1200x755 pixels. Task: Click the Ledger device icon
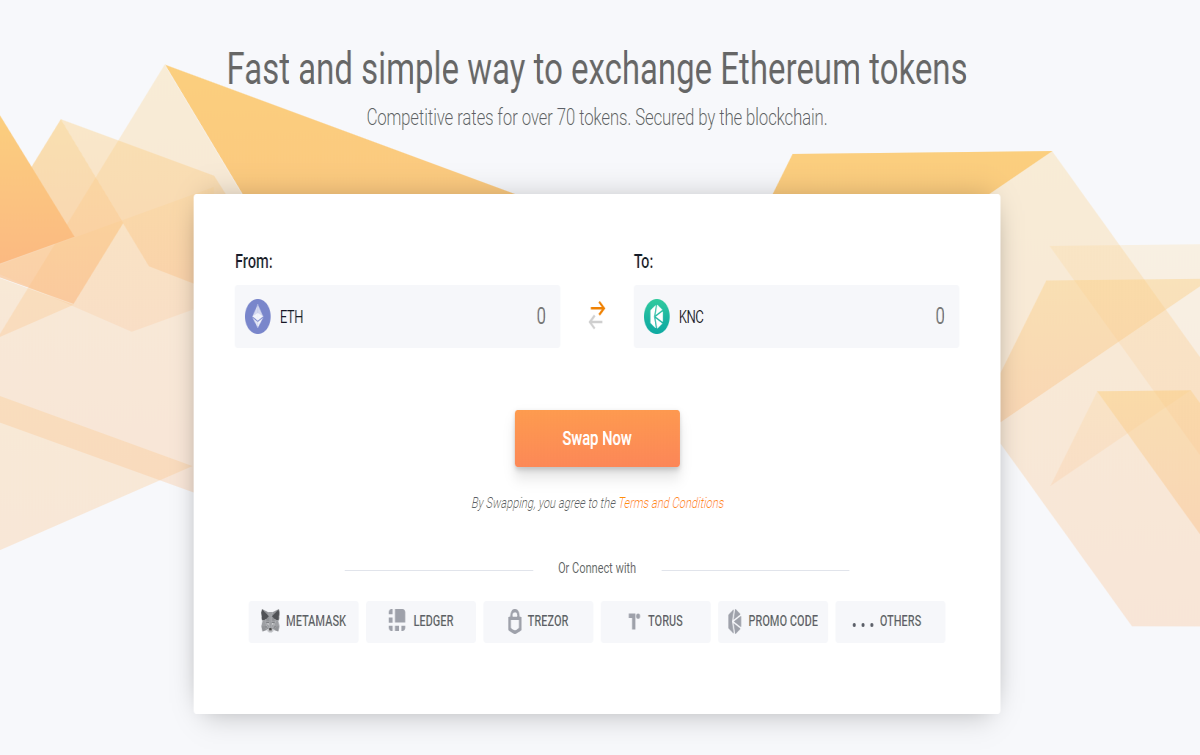pyautogui.click(x=397, y=621)
